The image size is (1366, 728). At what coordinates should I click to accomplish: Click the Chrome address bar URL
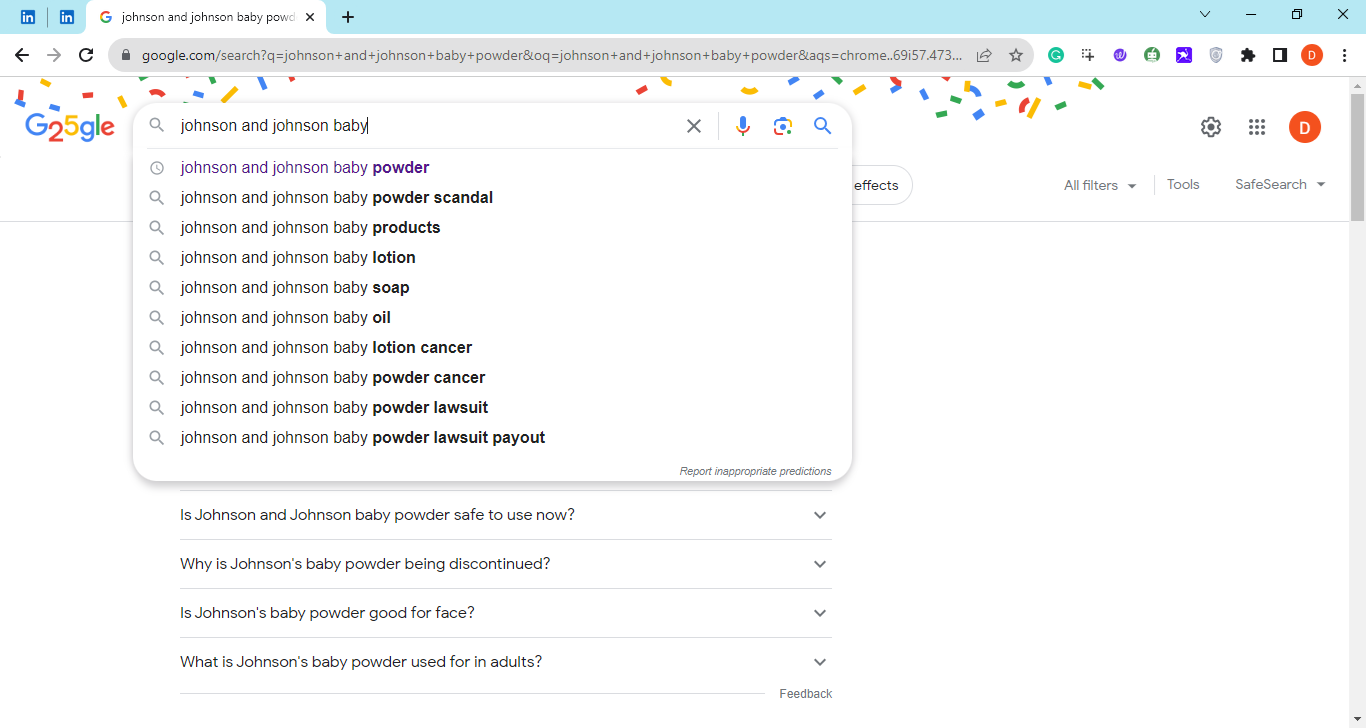coord(552,55)
